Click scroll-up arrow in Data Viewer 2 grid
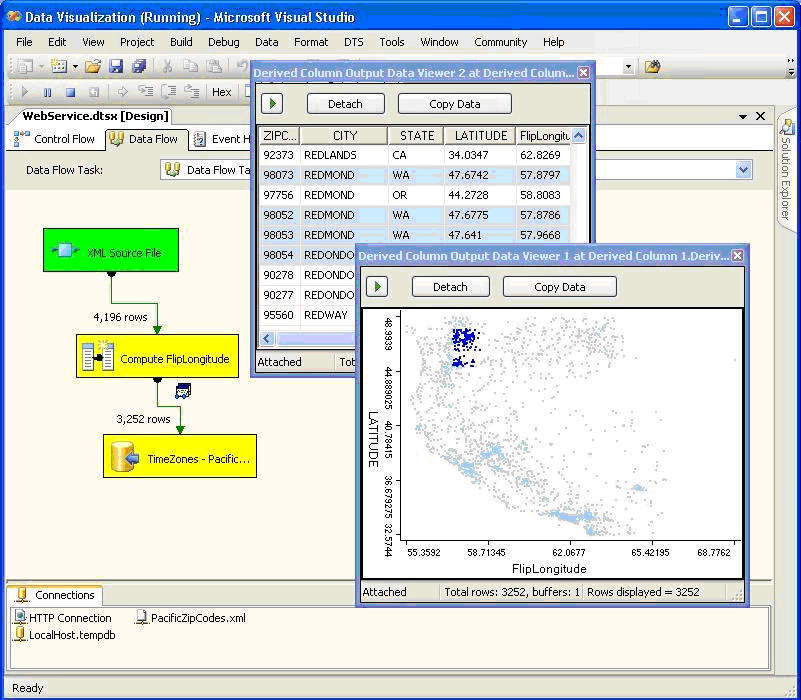Viewport: 801px width, 700px height. tap(578, 136)
